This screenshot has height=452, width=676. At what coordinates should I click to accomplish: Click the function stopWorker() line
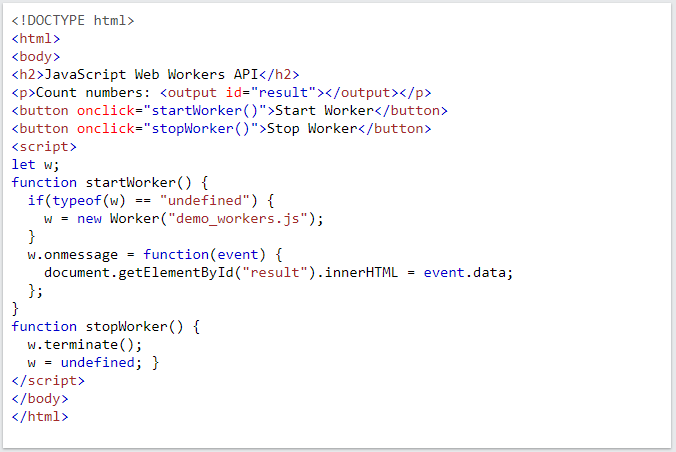106,326
